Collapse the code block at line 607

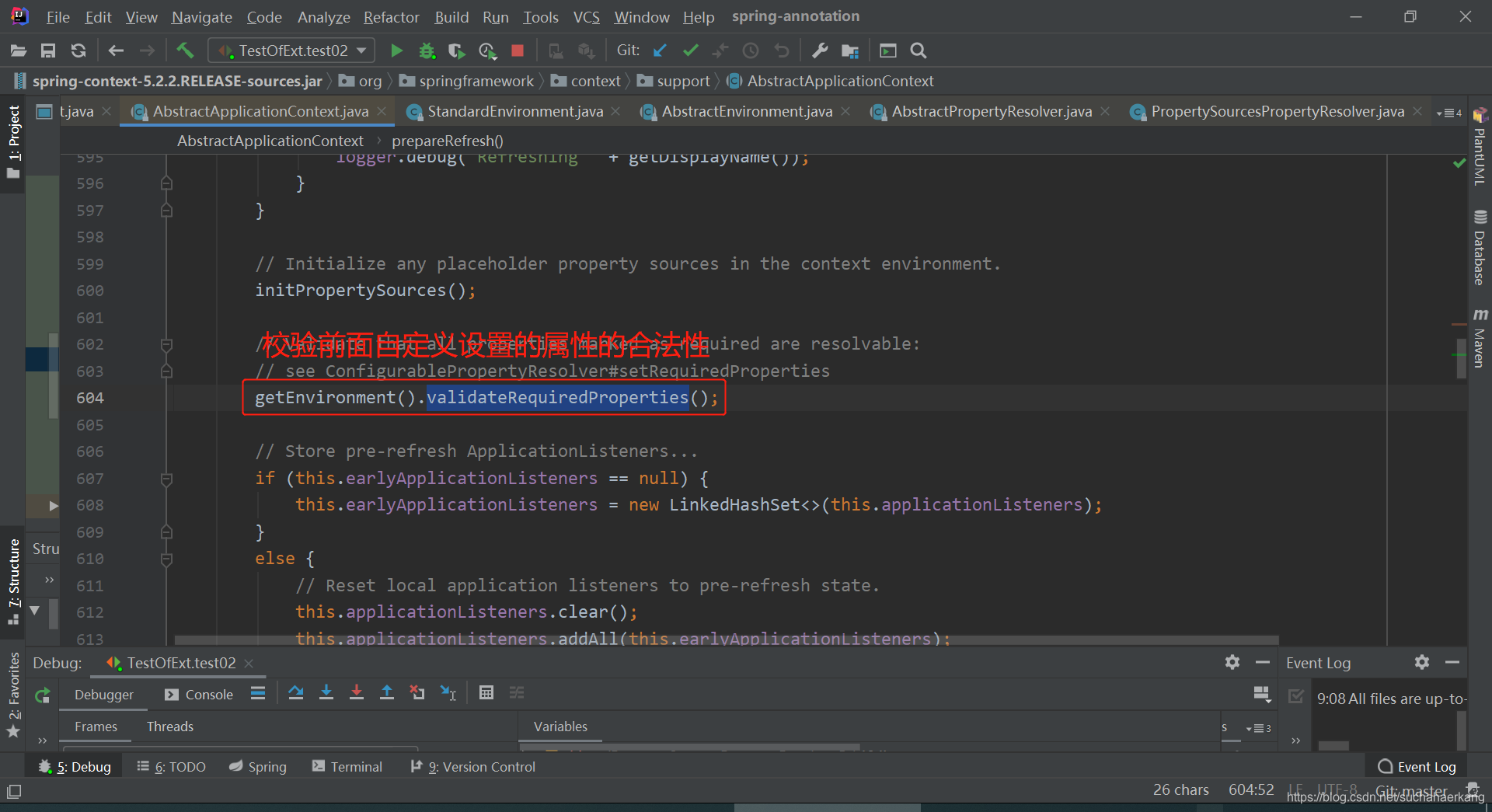click(x=166, y=479)
